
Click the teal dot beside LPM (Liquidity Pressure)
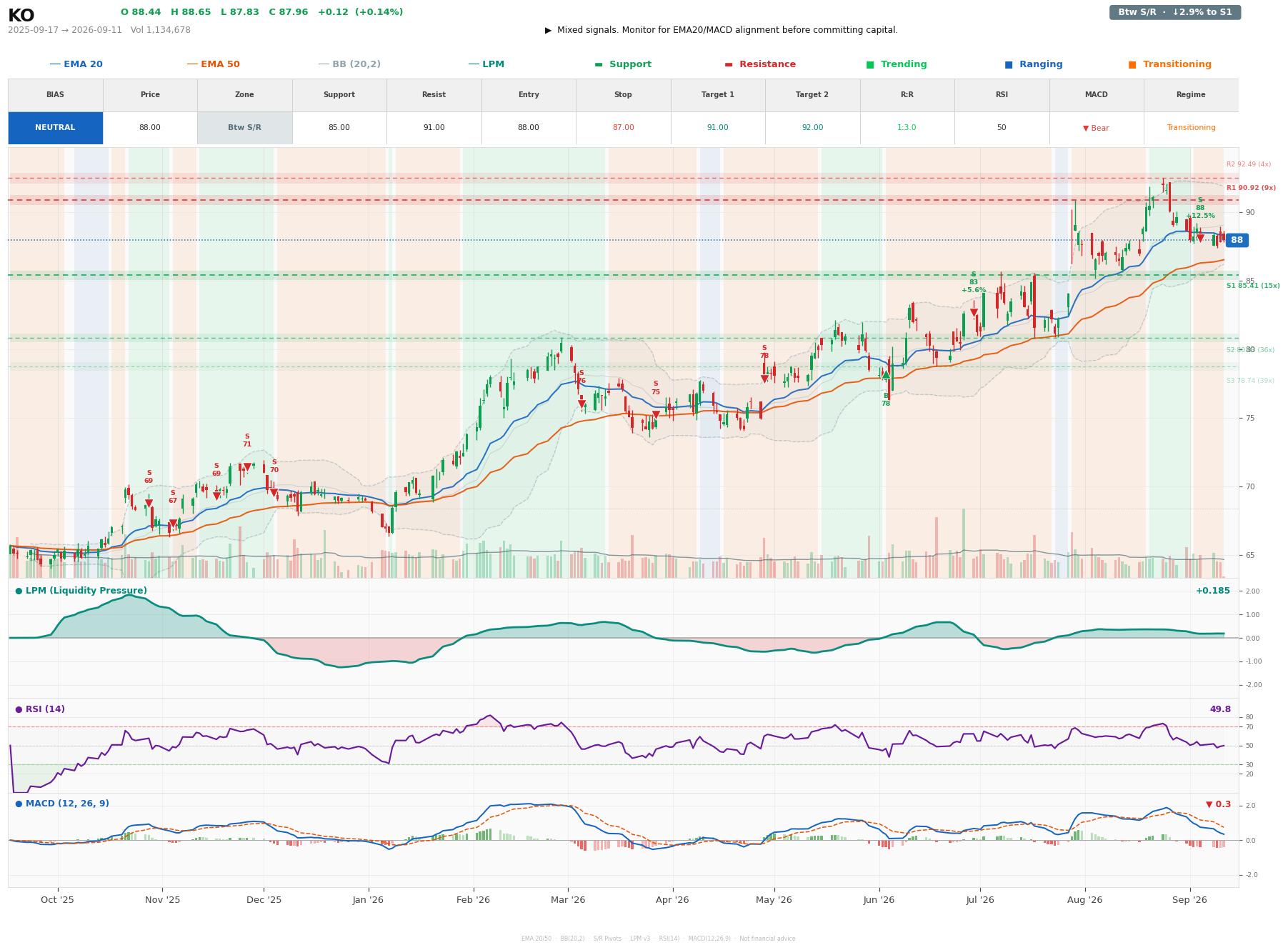click(x=19, y=591)
